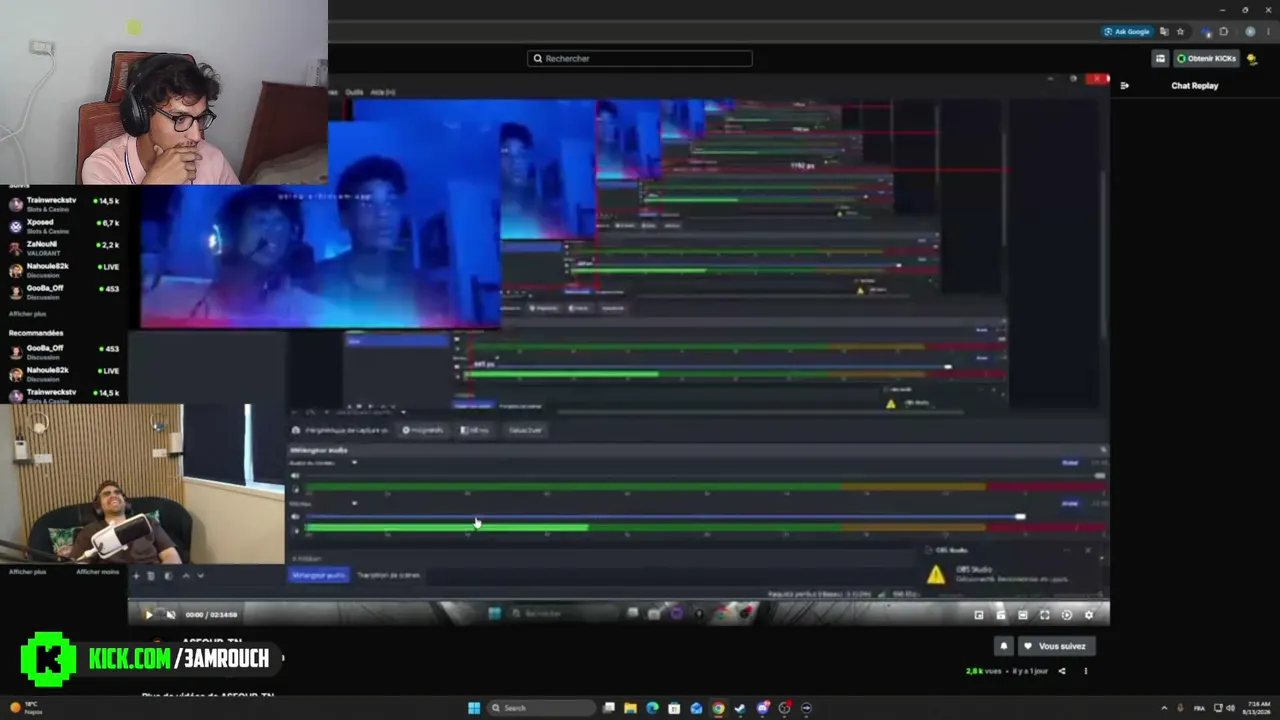Click the Recommandées sidebar heading

click(36, 333)
